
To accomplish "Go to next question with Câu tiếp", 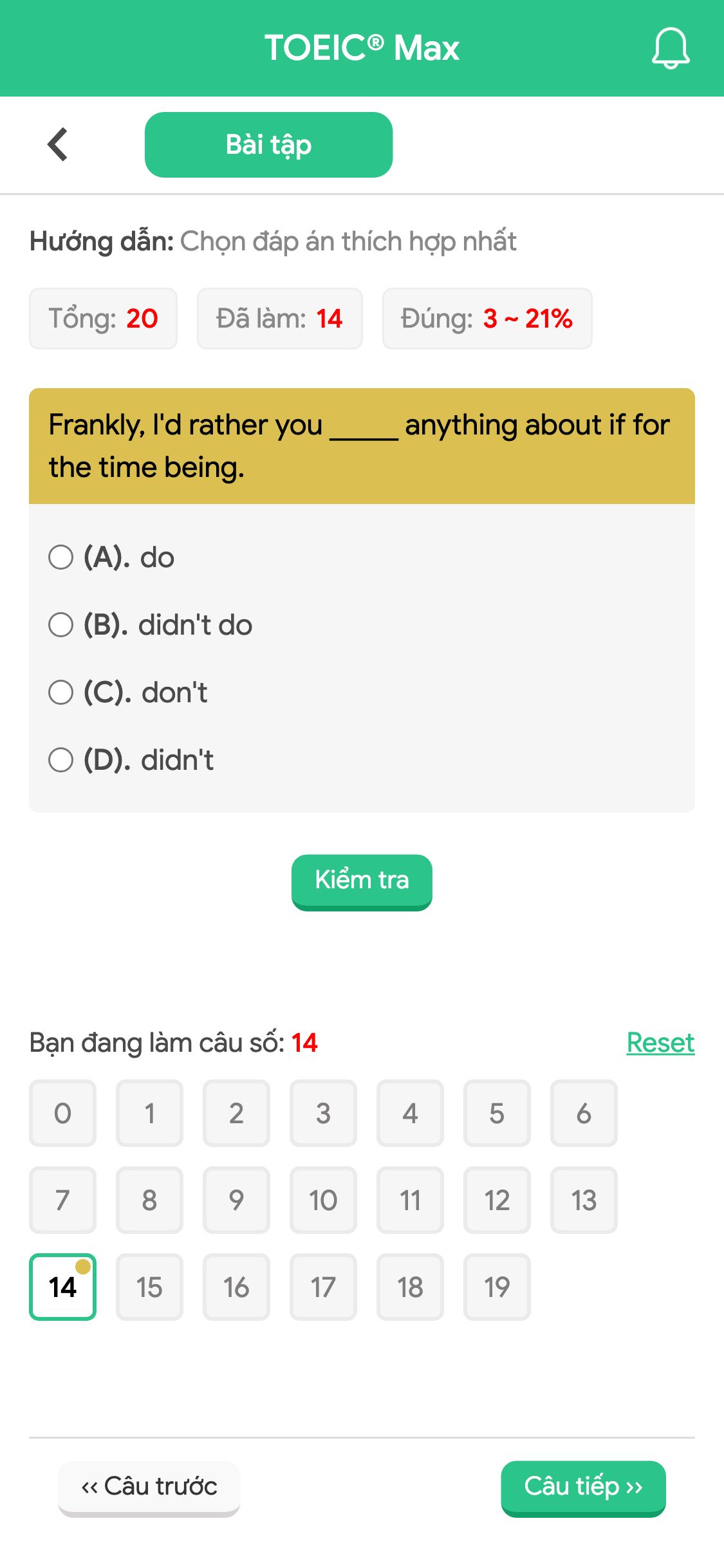I will pyautogui.click(x=583, y=1488).
